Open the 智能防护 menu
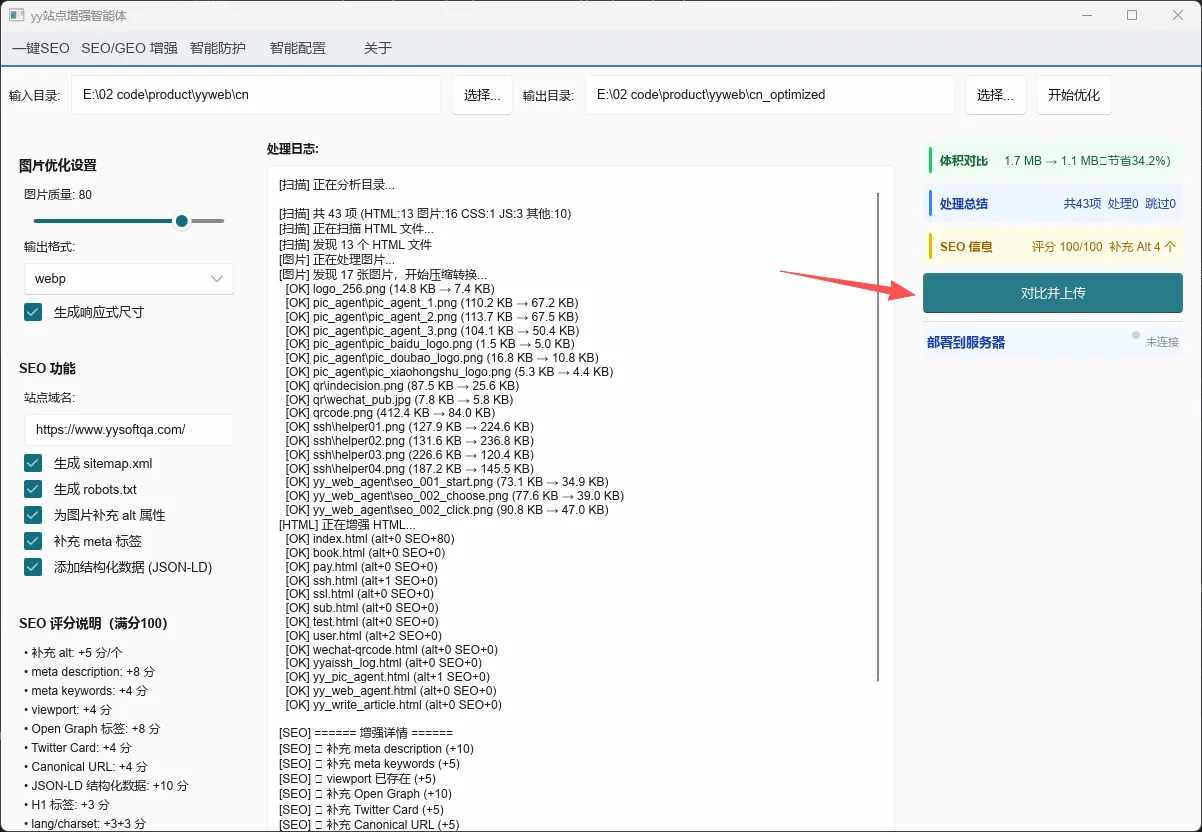The image size is (1202, 832). (x=217, y=48)
